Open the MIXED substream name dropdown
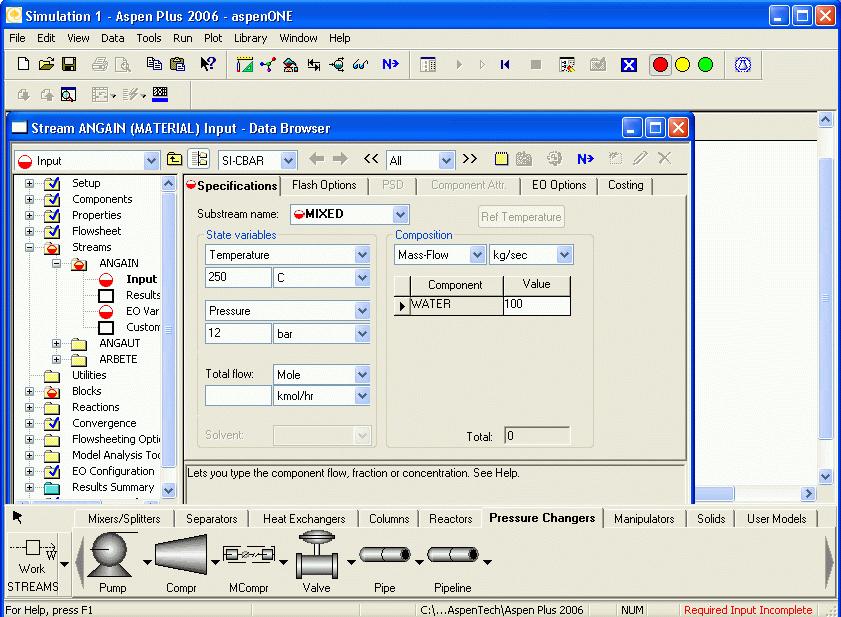This screenshot has height=617, width=841. pyautogui.click(x=400, y=214)
